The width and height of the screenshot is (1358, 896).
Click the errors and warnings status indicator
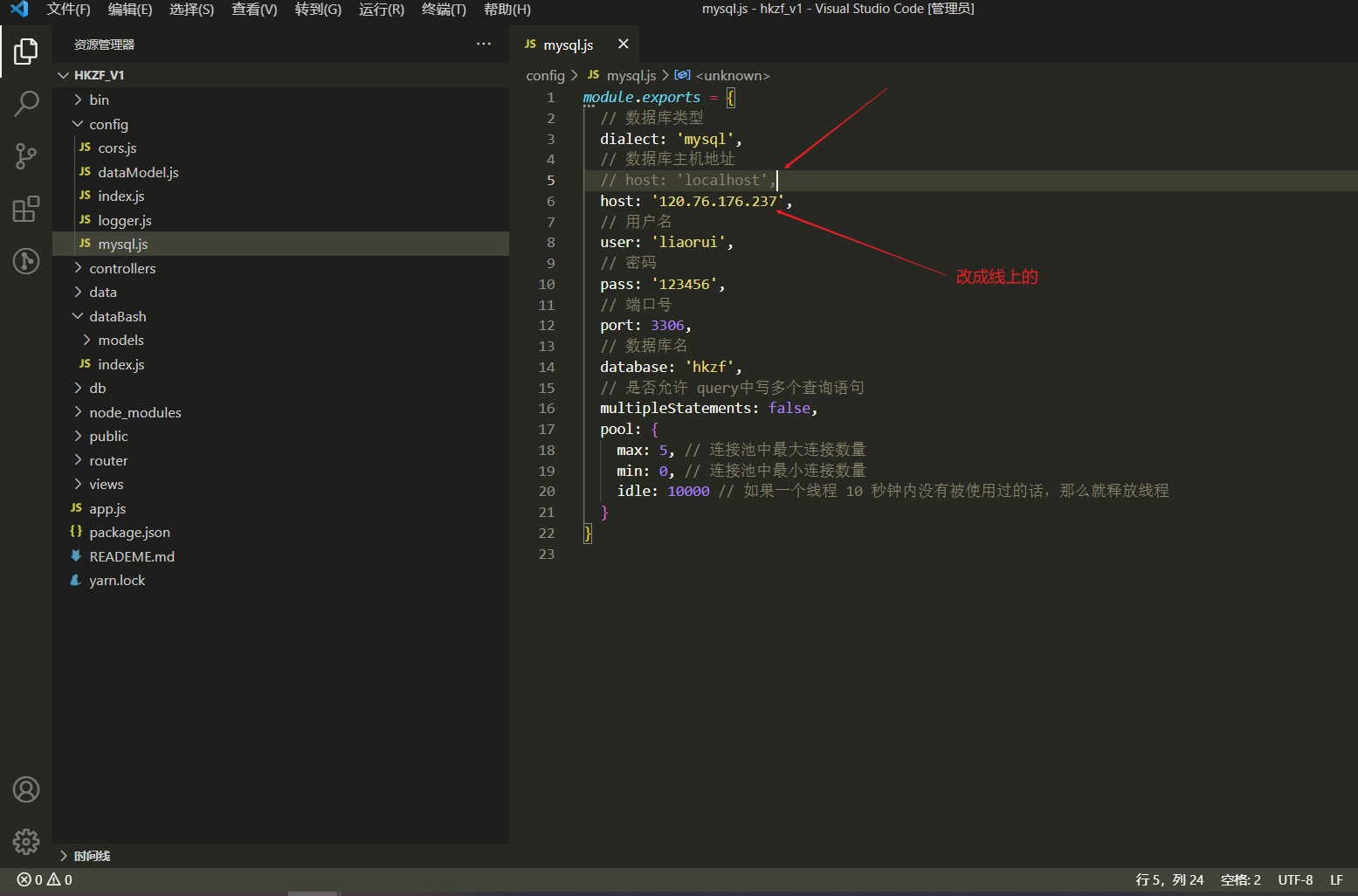tap(45, 879)
